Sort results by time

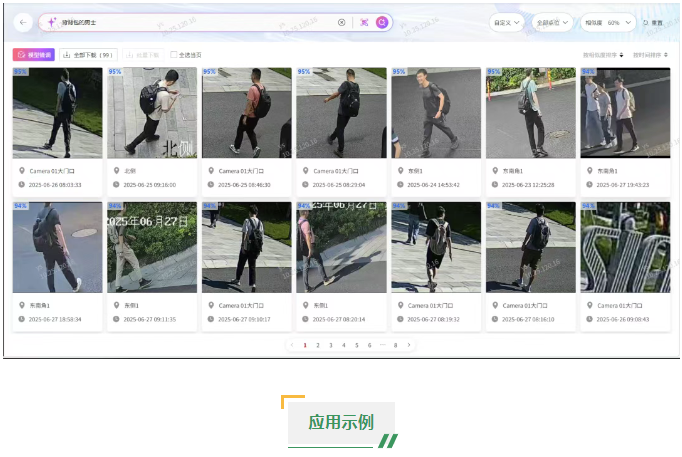[x=650, y=55]
